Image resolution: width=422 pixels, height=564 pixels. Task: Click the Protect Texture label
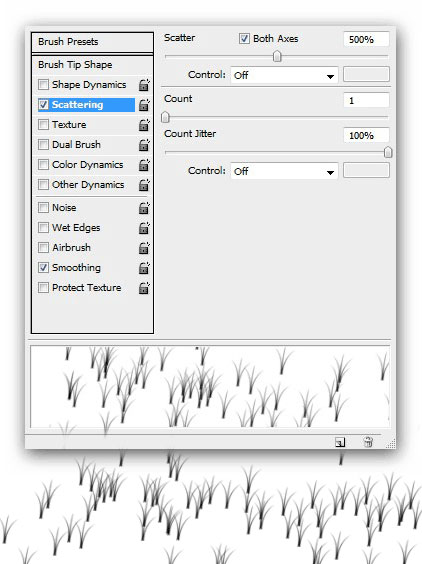[87, 287]
